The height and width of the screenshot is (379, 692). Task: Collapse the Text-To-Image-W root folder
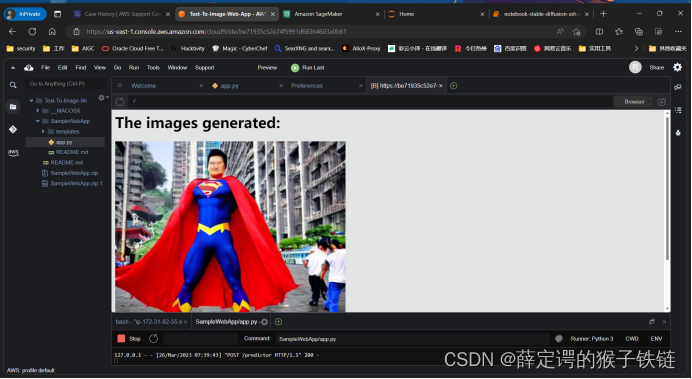pyautogui.click(x=31, y=101)
